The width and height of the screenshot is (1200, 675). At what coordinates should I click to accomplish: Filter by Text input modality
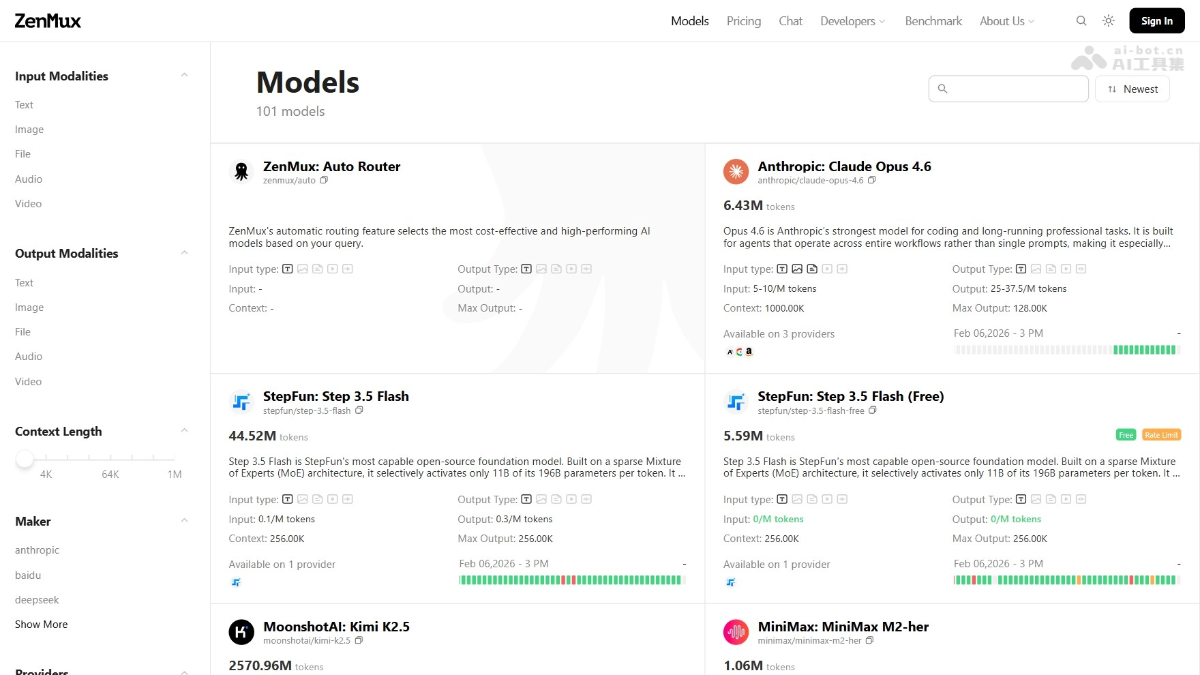tap(24, 105)
